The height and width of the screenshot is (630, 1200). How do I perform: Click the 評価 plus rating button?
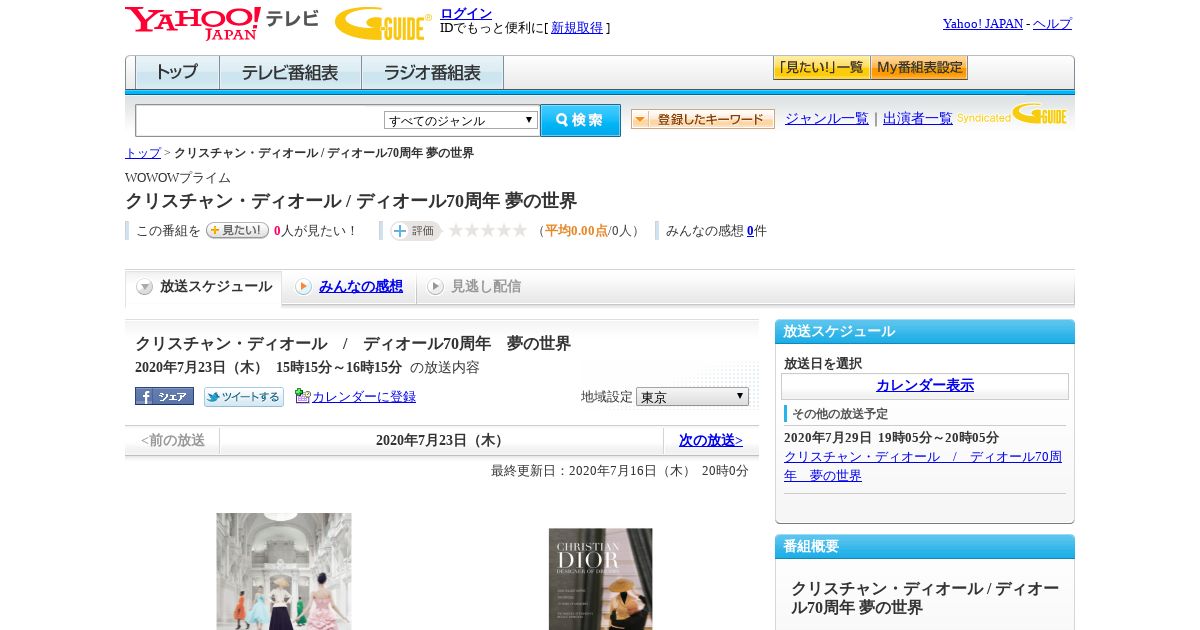[415, 231]
